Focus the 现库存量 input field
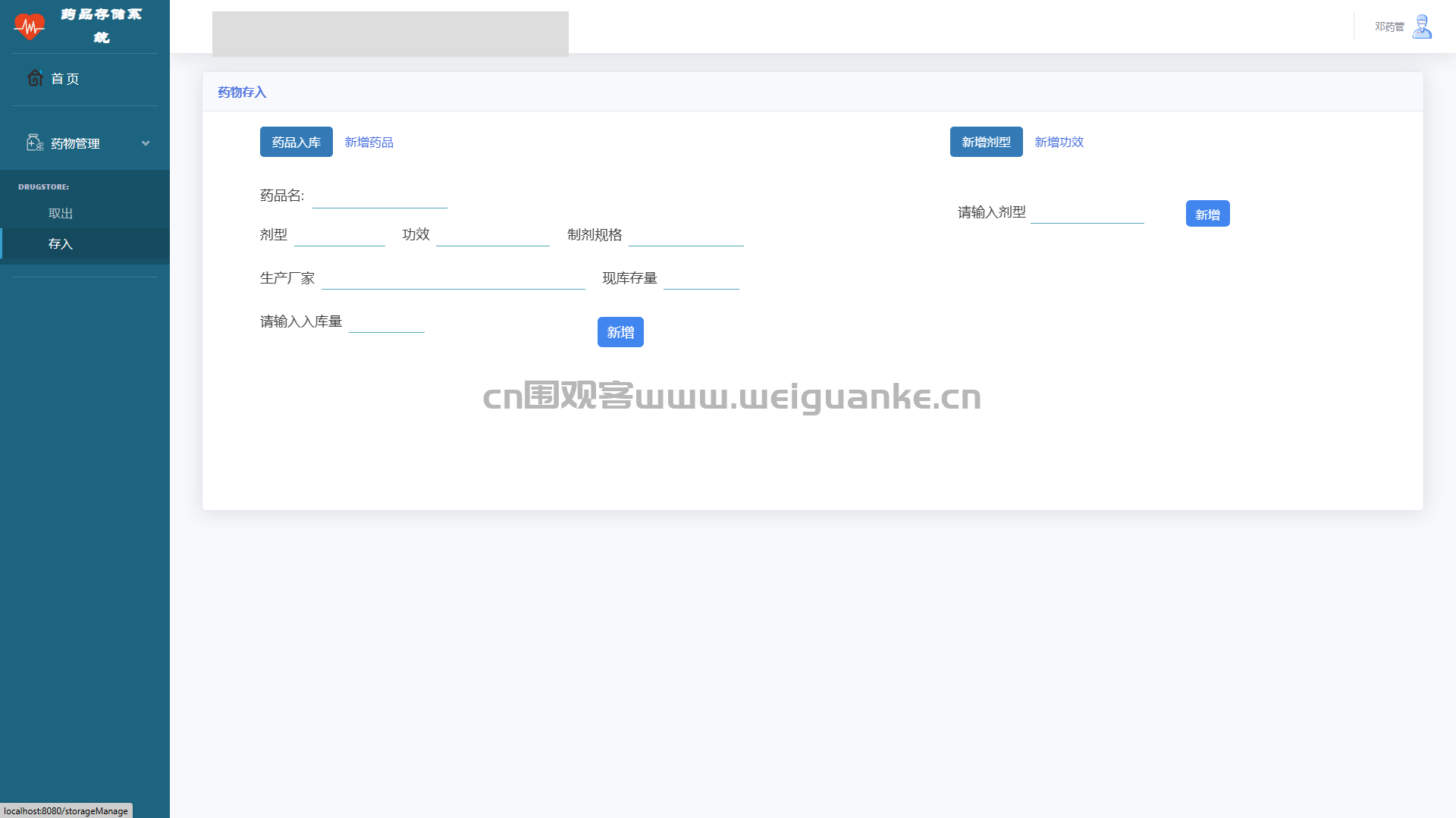The width and height of the screenshot is (1456, 818). tap(701, 278)
